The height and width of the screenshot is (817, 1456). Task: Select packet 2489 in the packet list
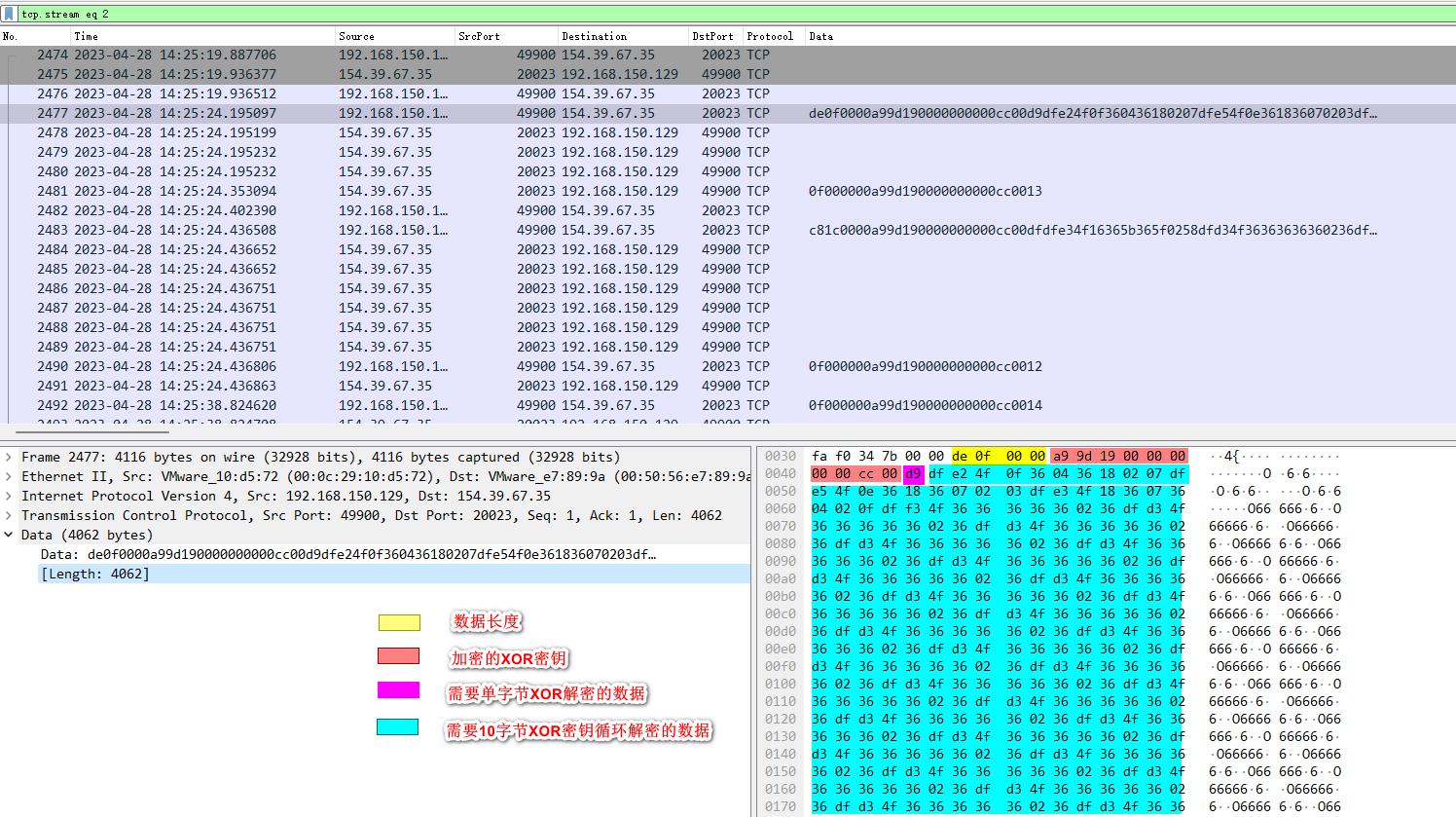[728, 347]
